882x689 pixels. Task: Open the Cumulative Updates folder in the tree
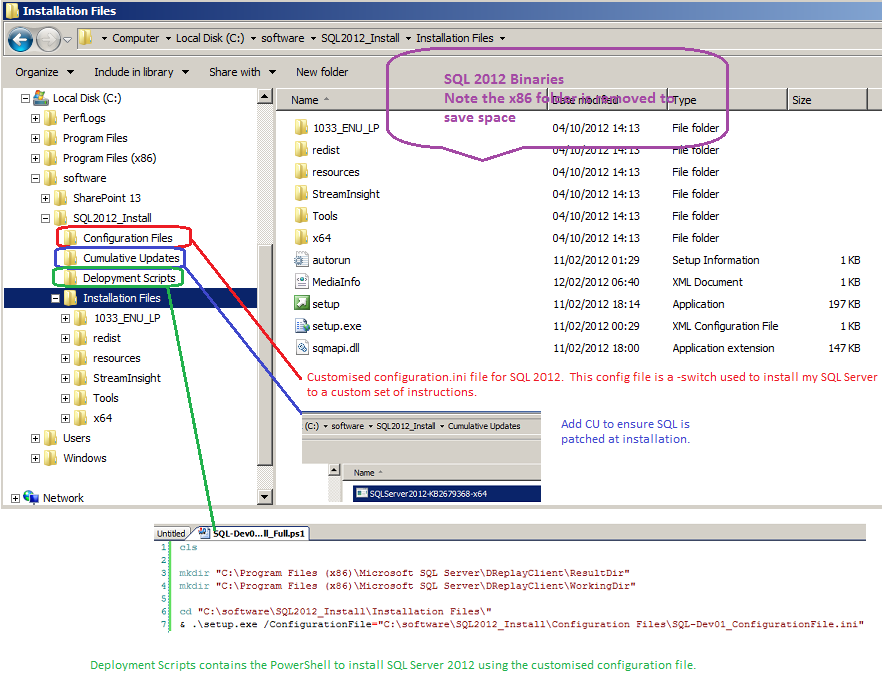(x=131, y=258)
